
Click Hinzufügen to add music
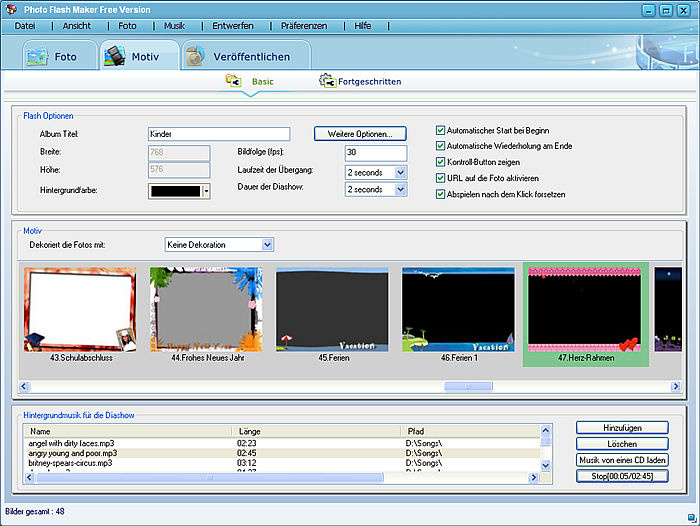621,428
